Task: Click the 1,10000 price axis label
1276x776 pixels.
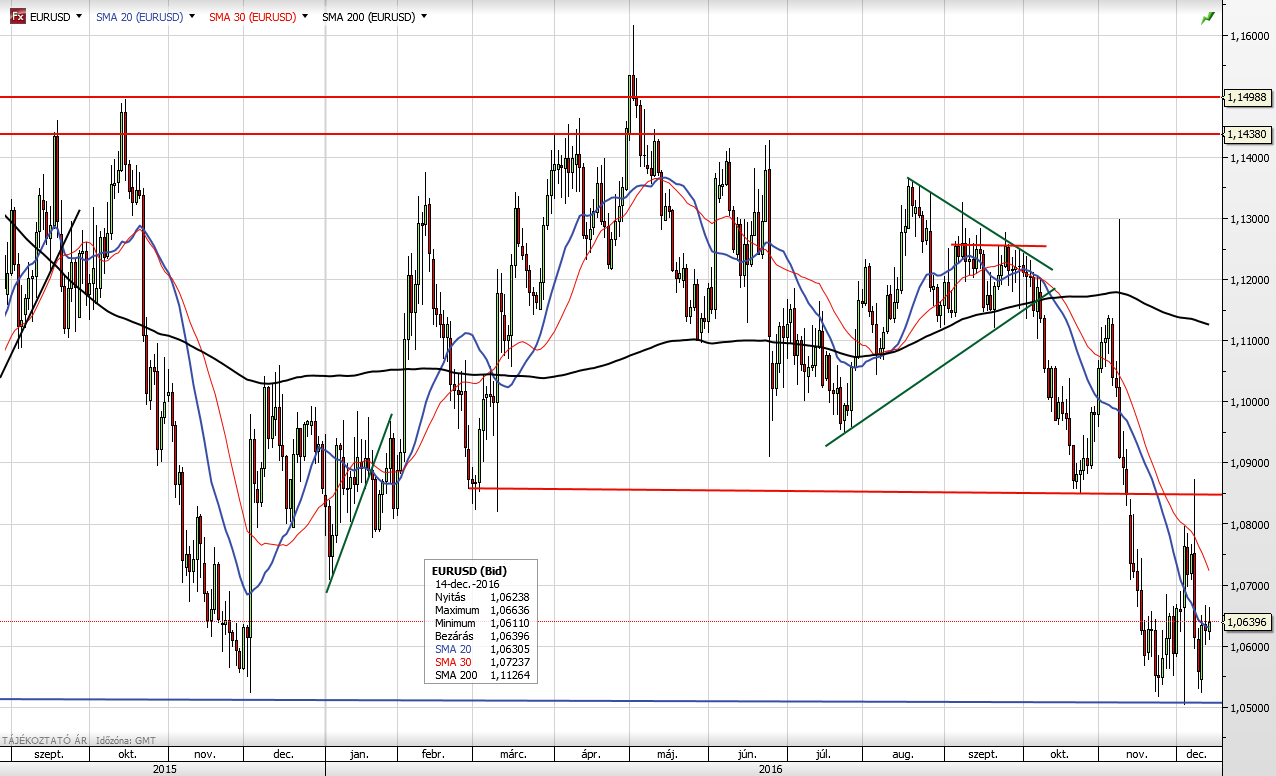Action: click(1250, 402)
